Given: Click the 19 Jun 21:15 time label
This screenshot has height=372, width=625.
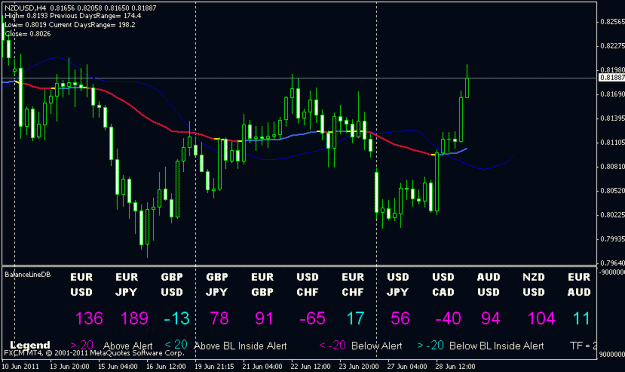Looking at the screenshot, I should click(214, 366).
